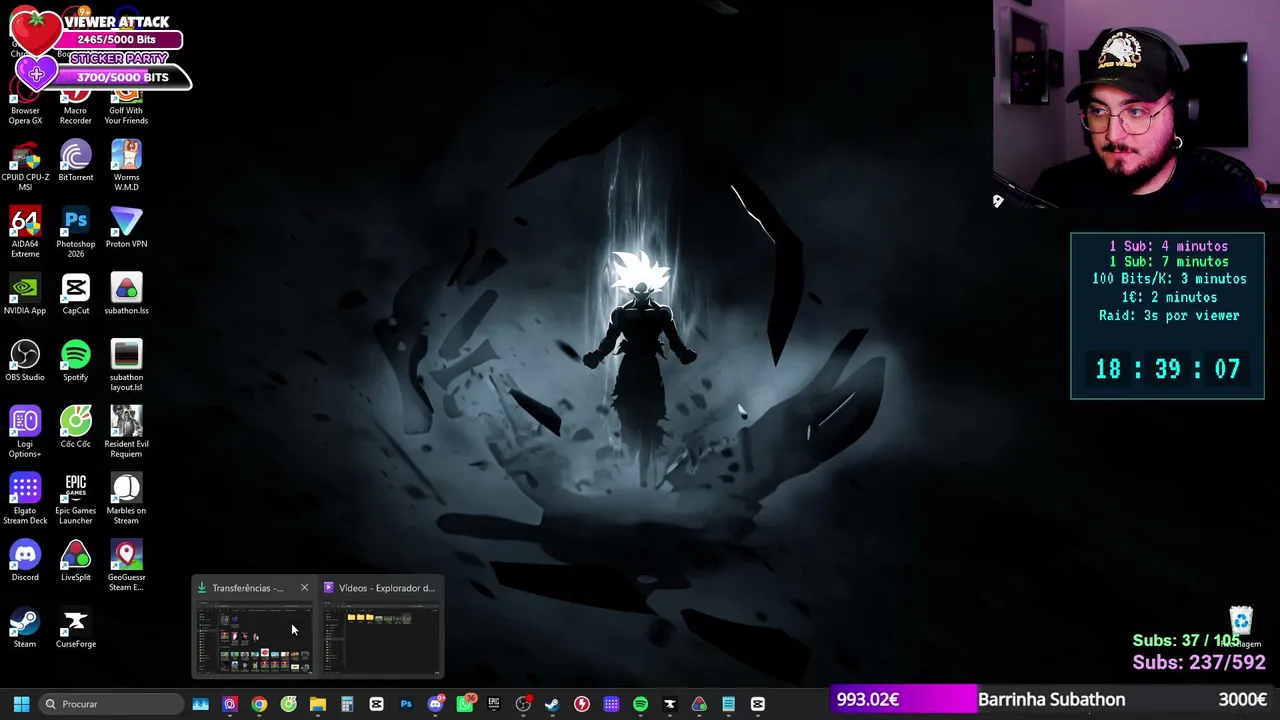Select the CapCut desktop shortcut

pyautogui.click(x=75, y=294)
